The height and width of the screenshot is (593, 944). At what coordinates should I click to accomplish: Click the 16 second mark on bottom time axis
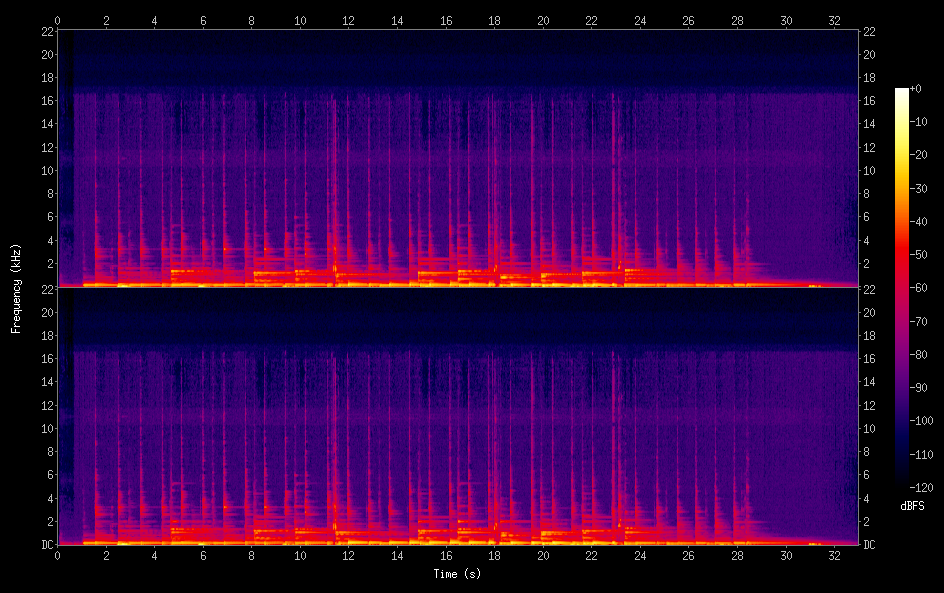pyautogui.click(x=446, y=555)
